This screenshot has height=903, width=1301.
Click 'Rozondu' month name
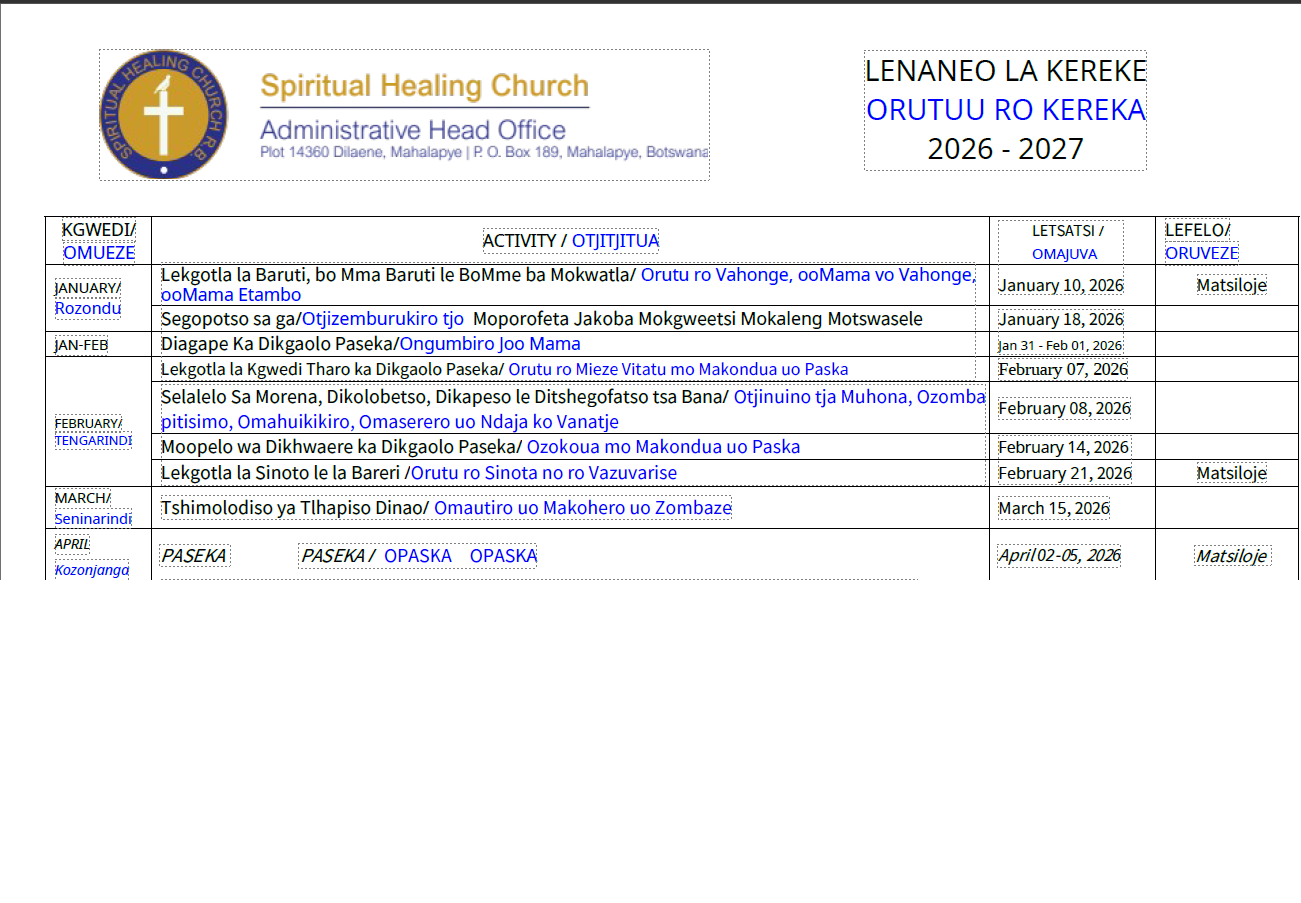click(x=88, y=309)
